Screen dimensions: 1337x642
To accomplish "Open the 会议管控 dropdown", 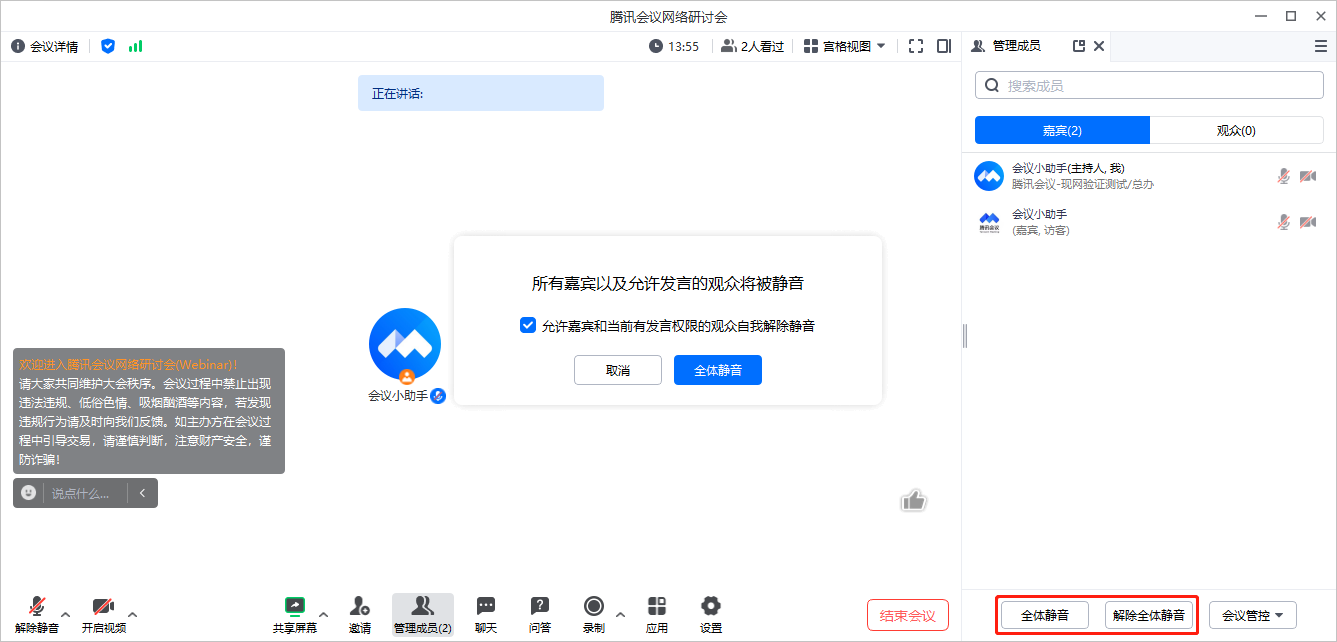I will (x=1253, y=615).
